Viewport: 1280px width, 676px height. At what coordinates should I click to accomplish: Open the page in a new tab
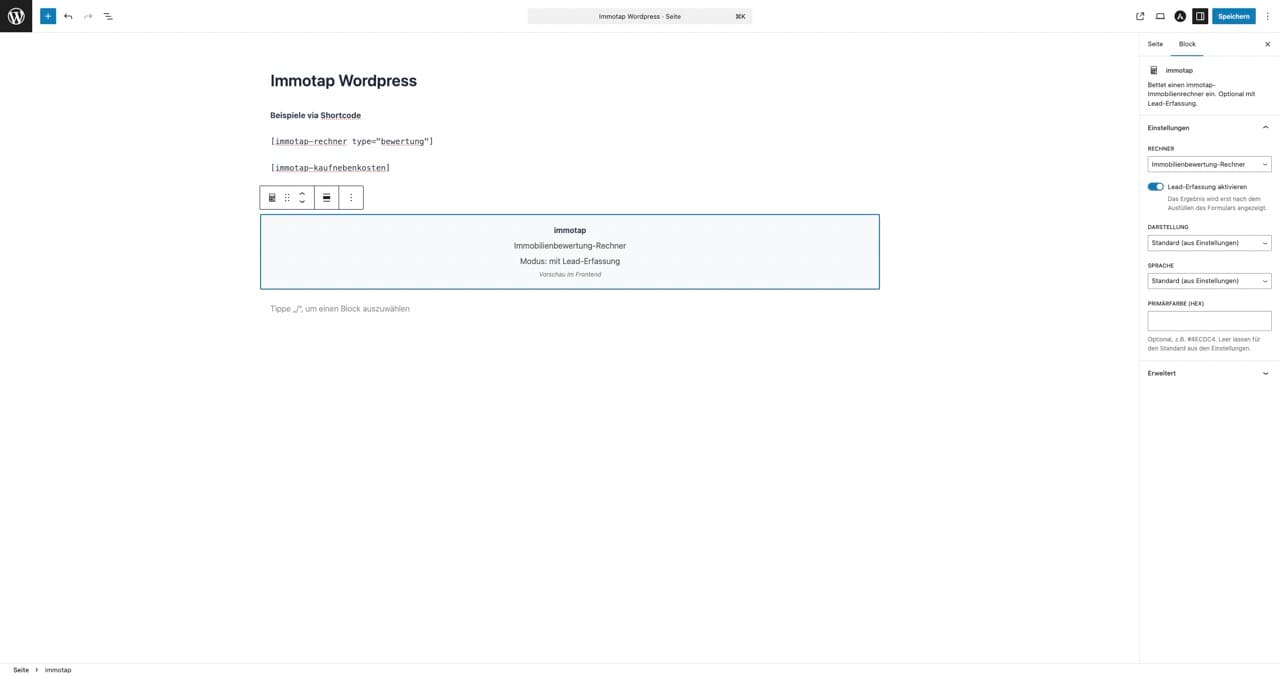click(1140, 16)
